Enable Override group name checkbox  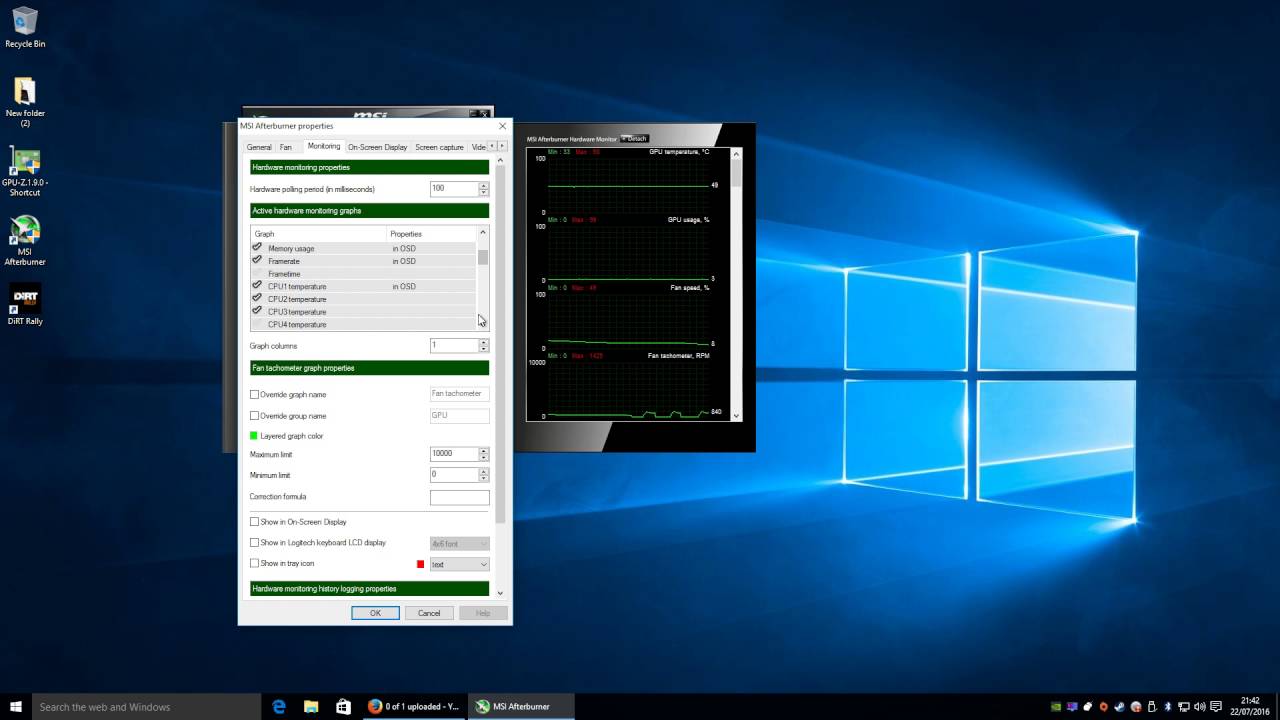[x=254, y=415]
